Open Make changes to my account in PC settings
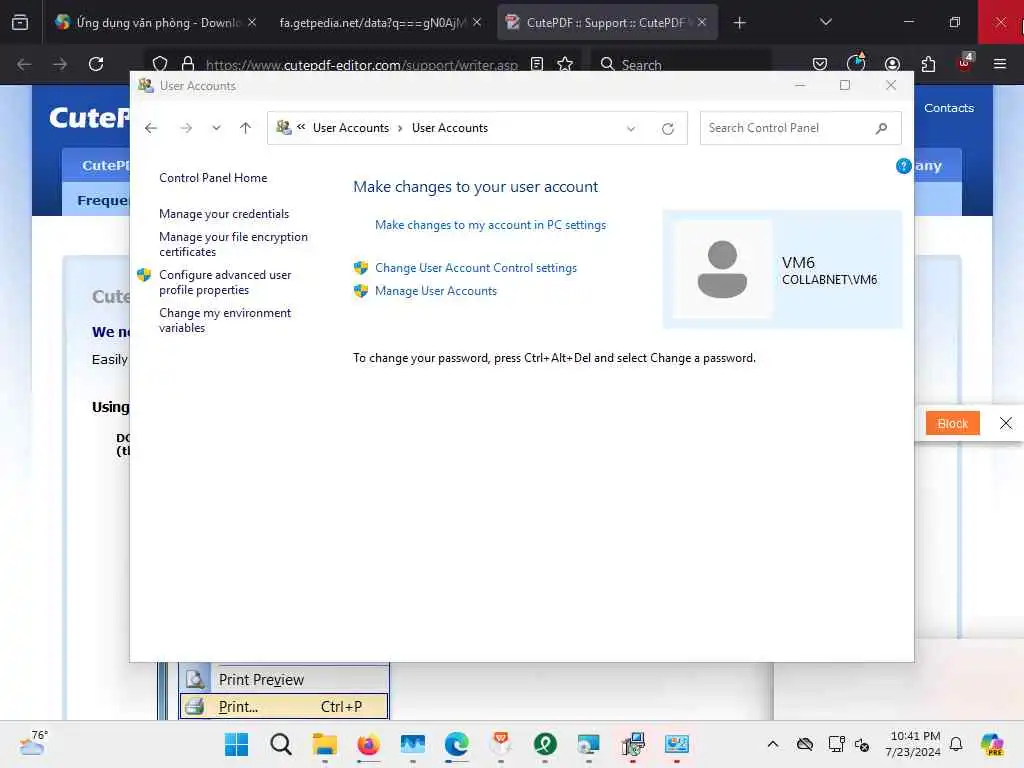This screenshot has width=1024, height=768. [x=490, y=225]
